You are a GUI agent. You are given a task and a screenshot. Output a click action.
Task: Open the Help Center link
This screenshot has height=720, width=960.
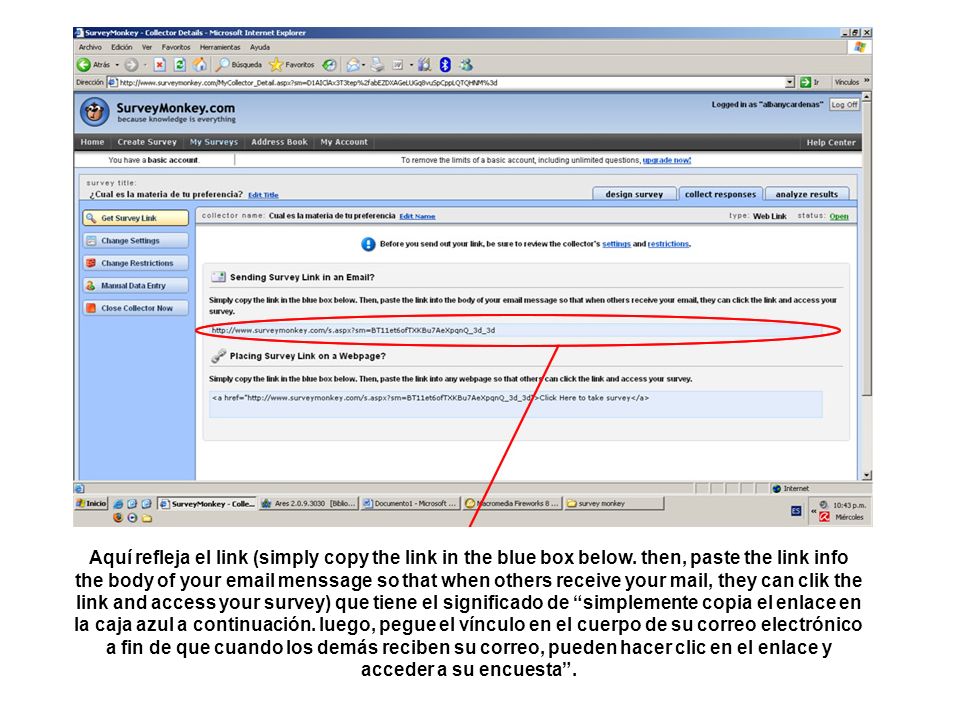(x=831, y=143)
